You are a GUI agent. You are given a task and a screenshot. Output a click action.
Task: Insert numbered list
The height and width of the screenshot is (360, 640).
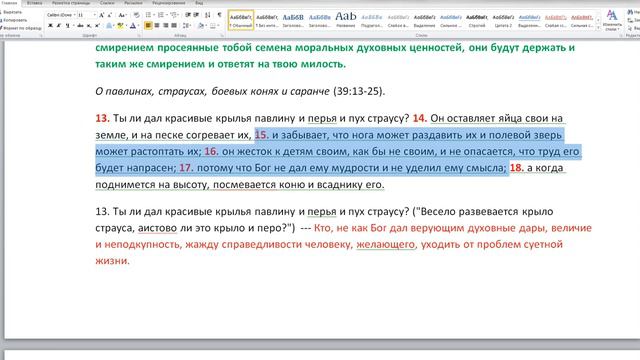[161, 15]
